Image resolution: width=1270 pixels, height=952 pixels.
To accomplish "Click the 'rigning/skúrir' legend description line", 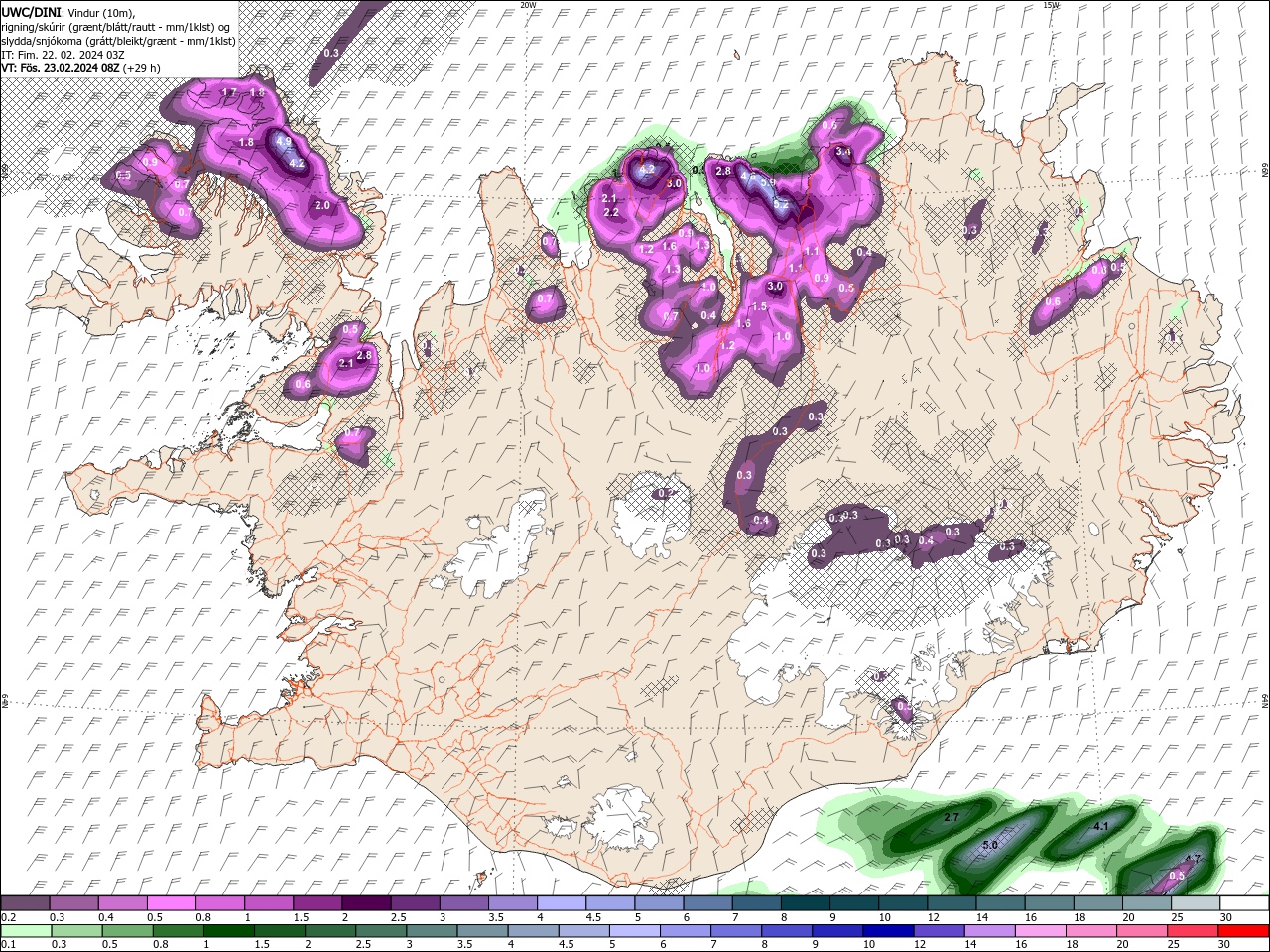I will [x=116, y=27].
